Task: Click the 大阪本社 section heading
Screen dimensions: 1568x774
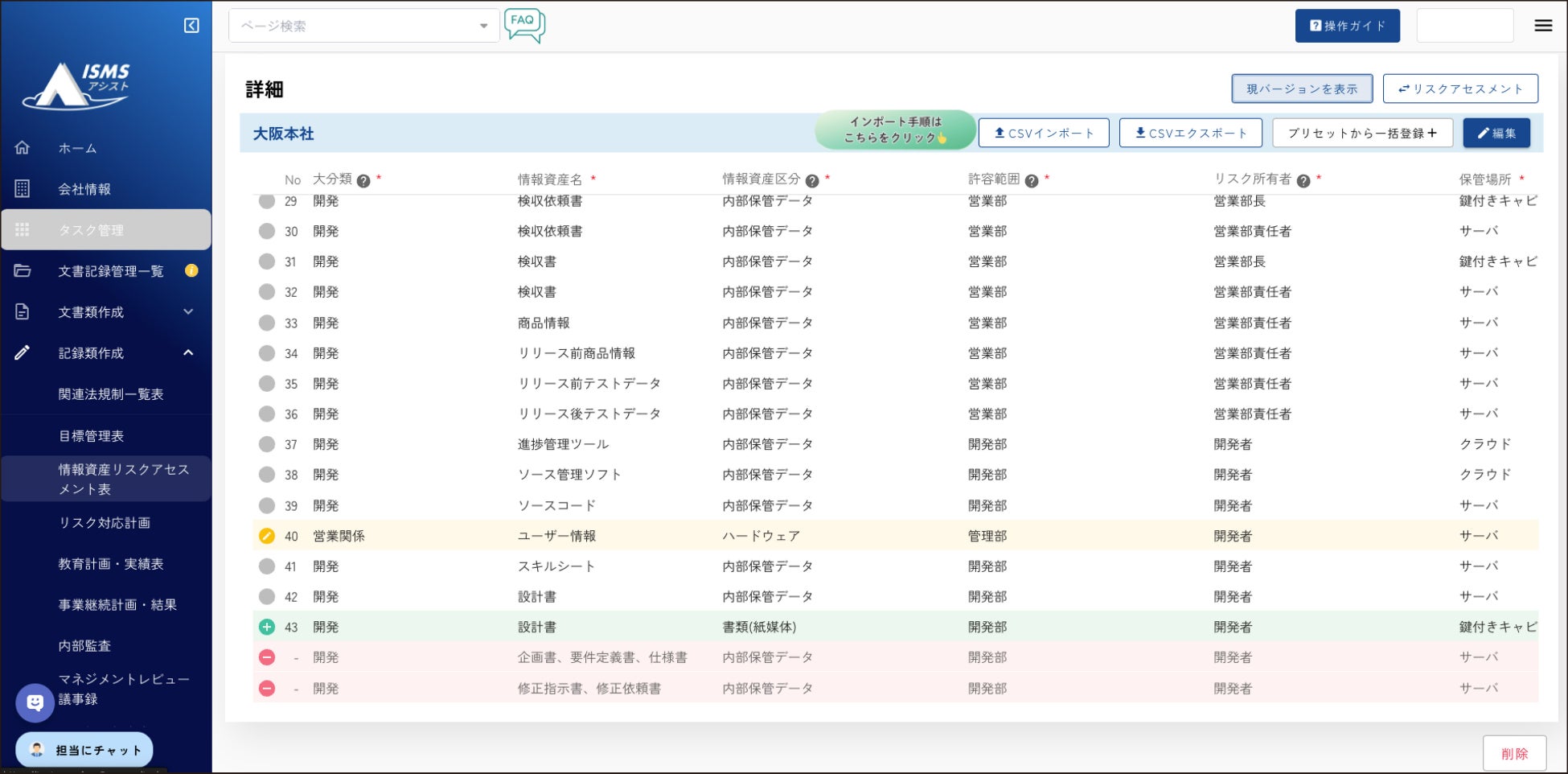Action: (284, 134)
